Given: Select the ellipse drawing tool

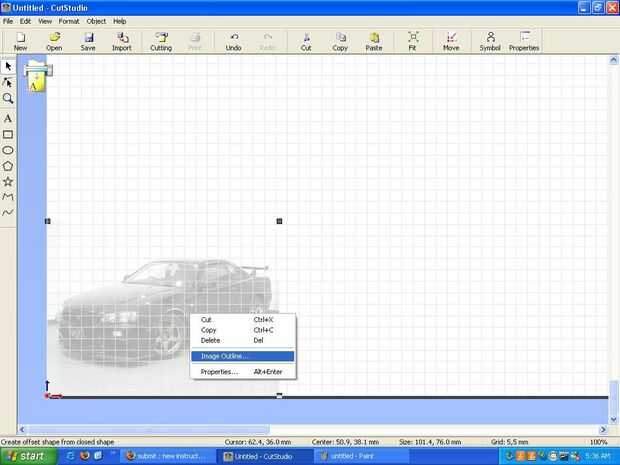Looking at the screenshot, I should click(x=8, y=150).
